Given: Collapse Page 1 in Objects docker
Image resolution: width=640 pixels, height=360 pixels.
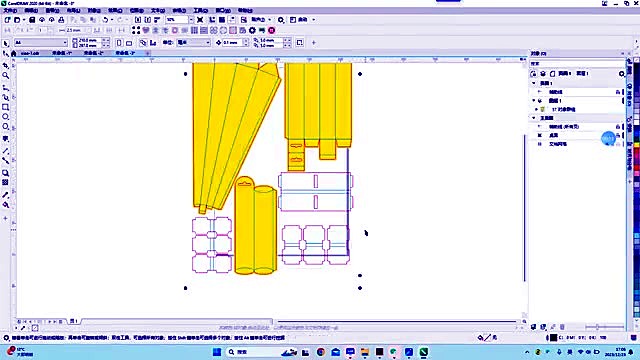Looking at the screenshot, I should pyautogui.click(x=533, y=83).
